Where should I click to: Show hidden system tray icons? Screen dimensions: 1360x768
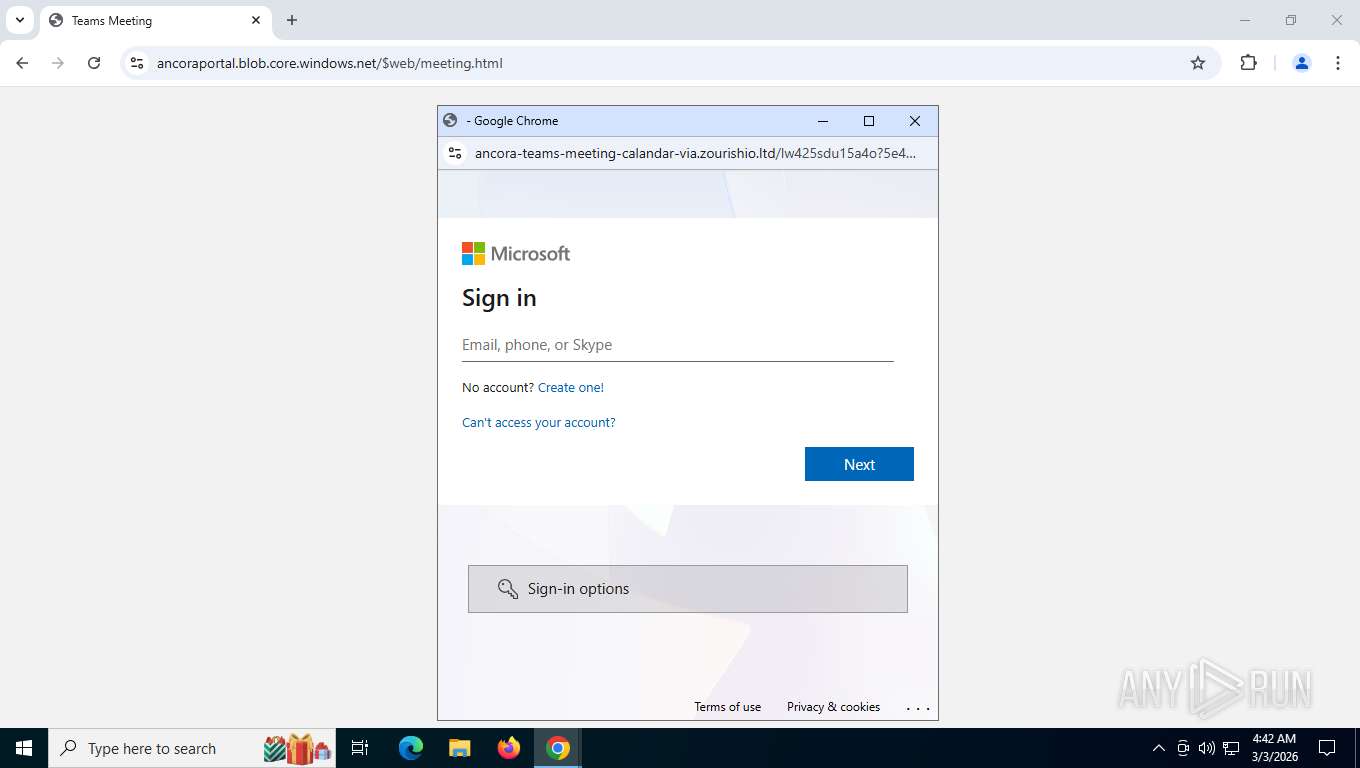pyautogui.click(x=1159, y=748)
